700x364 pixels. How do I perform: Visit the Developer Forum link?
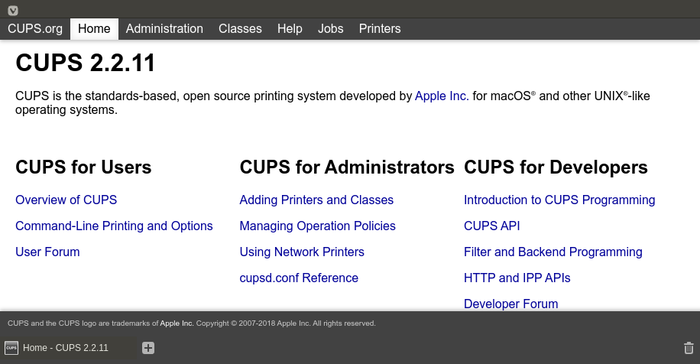pyautogui.click(x=511, y=304)
